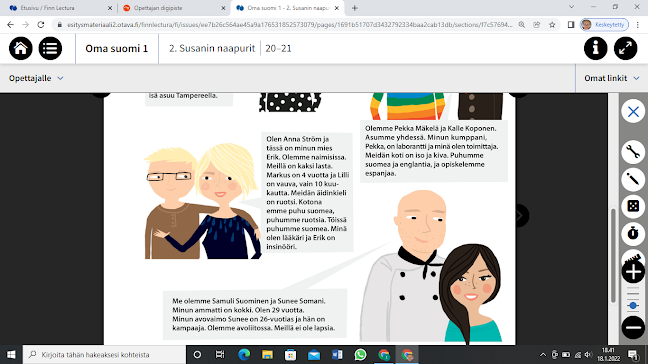Image resolution: width=648 pixels, height=364 pixels.
Task: Open Mail app from taskbar
Action: click(314, 354)
